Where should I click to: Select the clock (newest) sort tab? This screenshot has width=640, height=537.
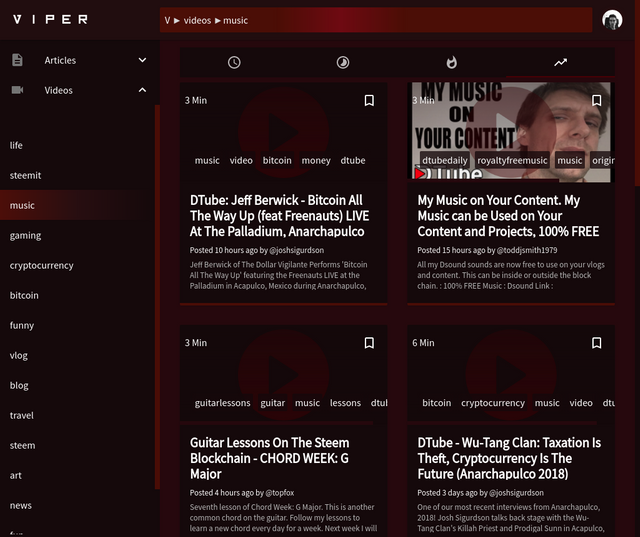[234, 62]
